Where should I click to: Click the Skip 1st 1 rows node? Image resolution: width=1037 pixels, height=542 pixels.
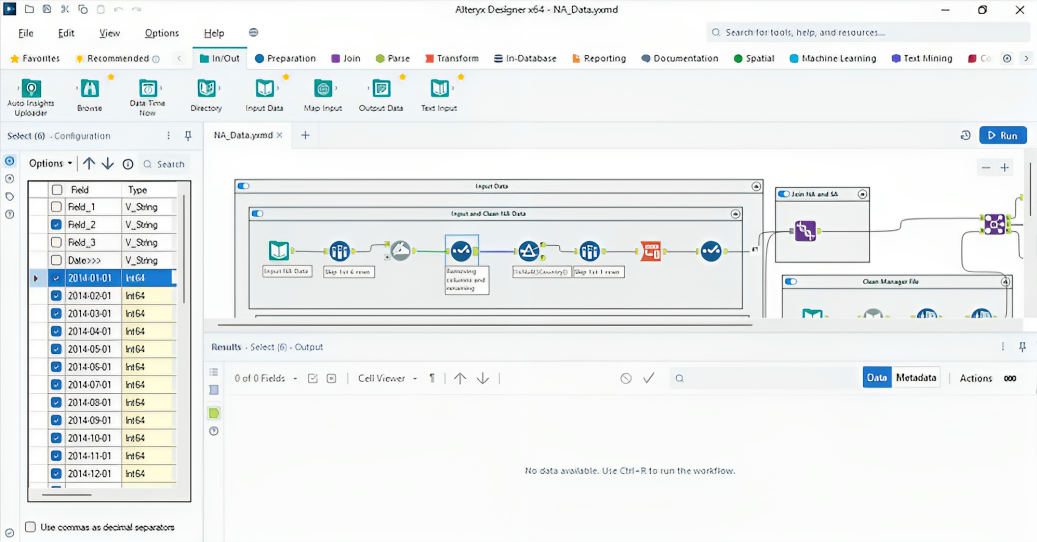589,251
